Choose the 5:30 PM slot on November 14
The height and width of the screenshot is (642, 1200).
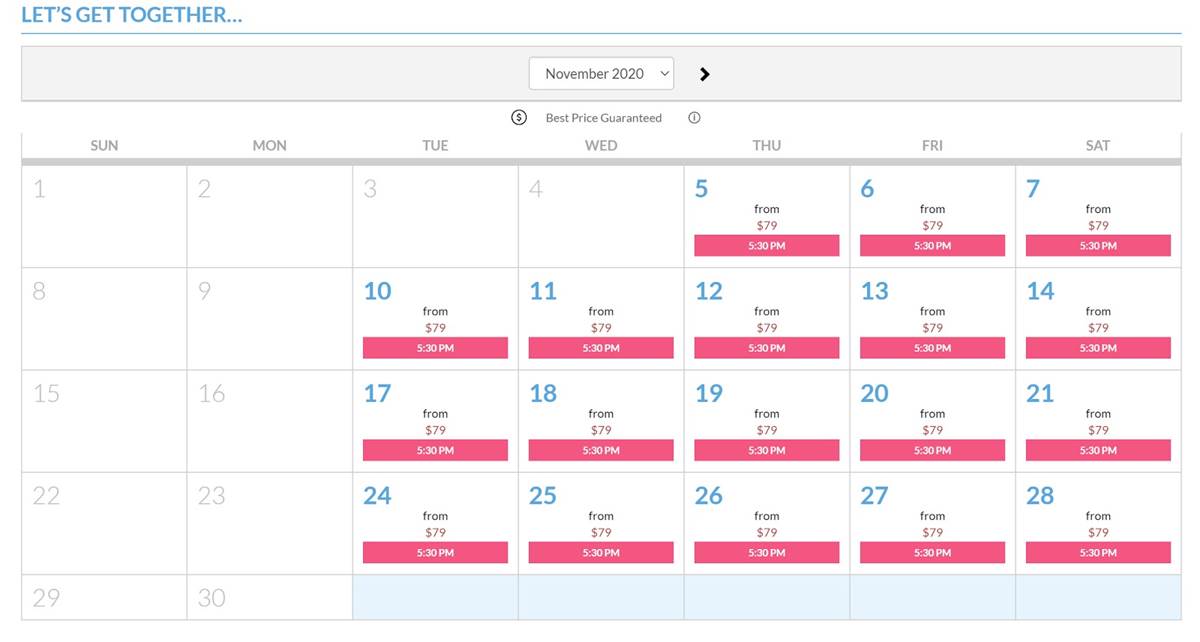[1098, 348]
